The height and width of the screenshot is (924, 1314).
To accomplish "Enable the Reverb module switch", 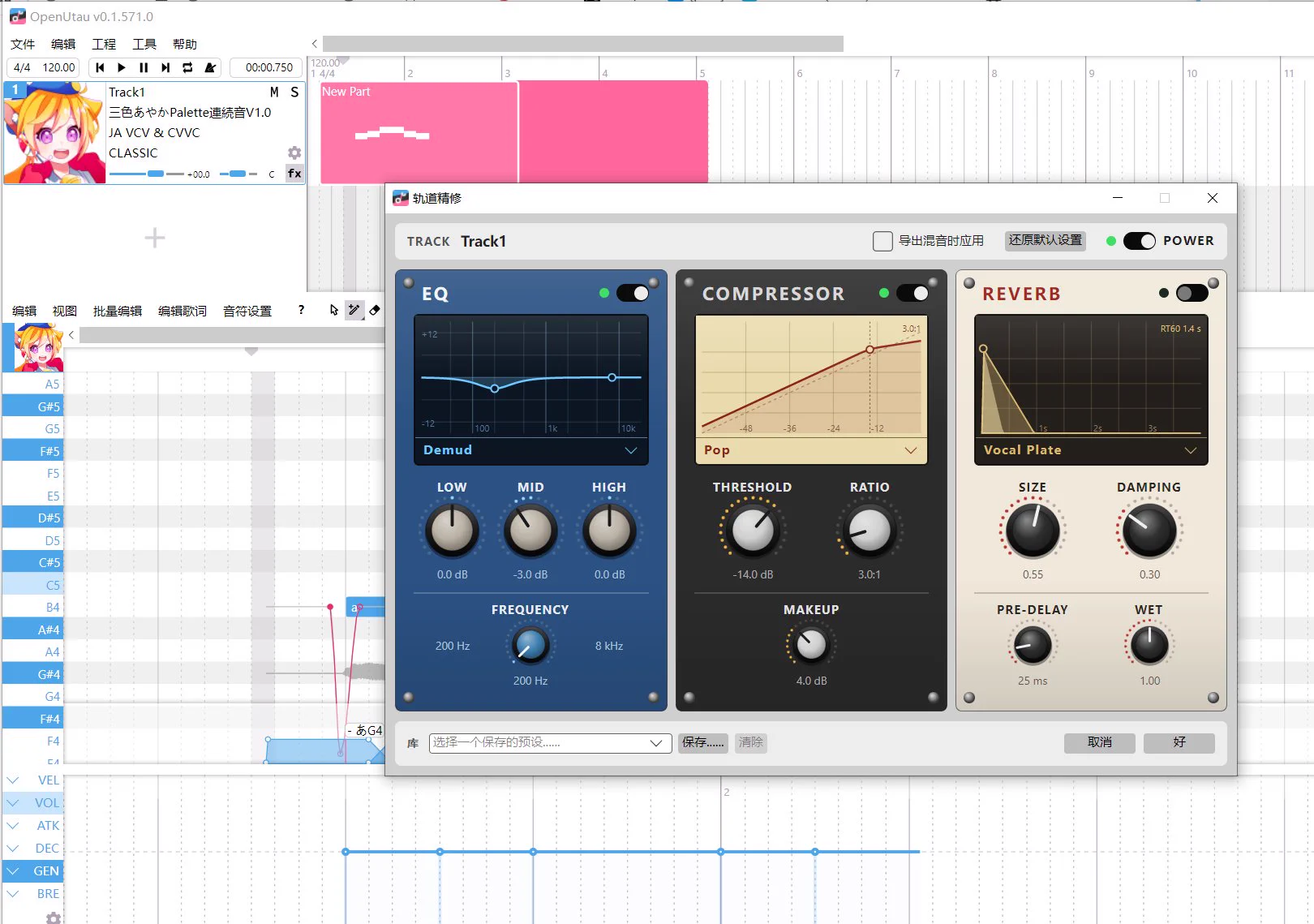I will (1192, 293).
